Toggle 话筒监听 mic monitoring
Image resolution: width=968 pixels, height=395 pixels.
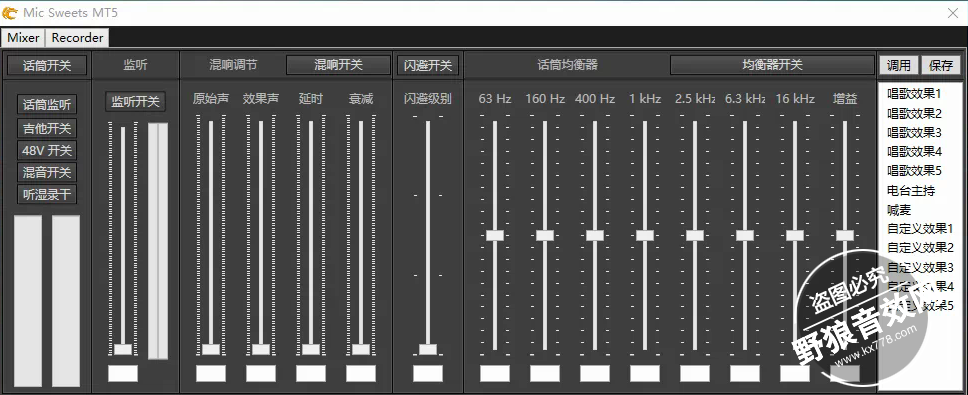point(47,104)
